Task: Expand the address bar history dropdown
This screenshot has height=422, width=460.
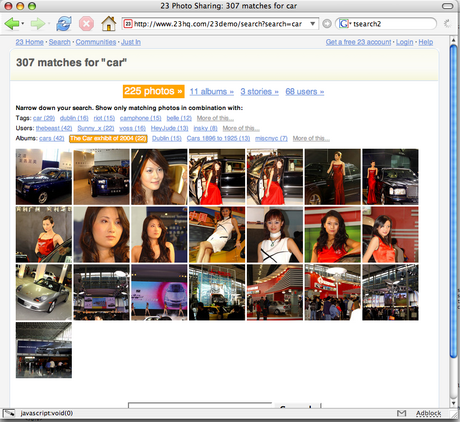Action: pos(313,24)
